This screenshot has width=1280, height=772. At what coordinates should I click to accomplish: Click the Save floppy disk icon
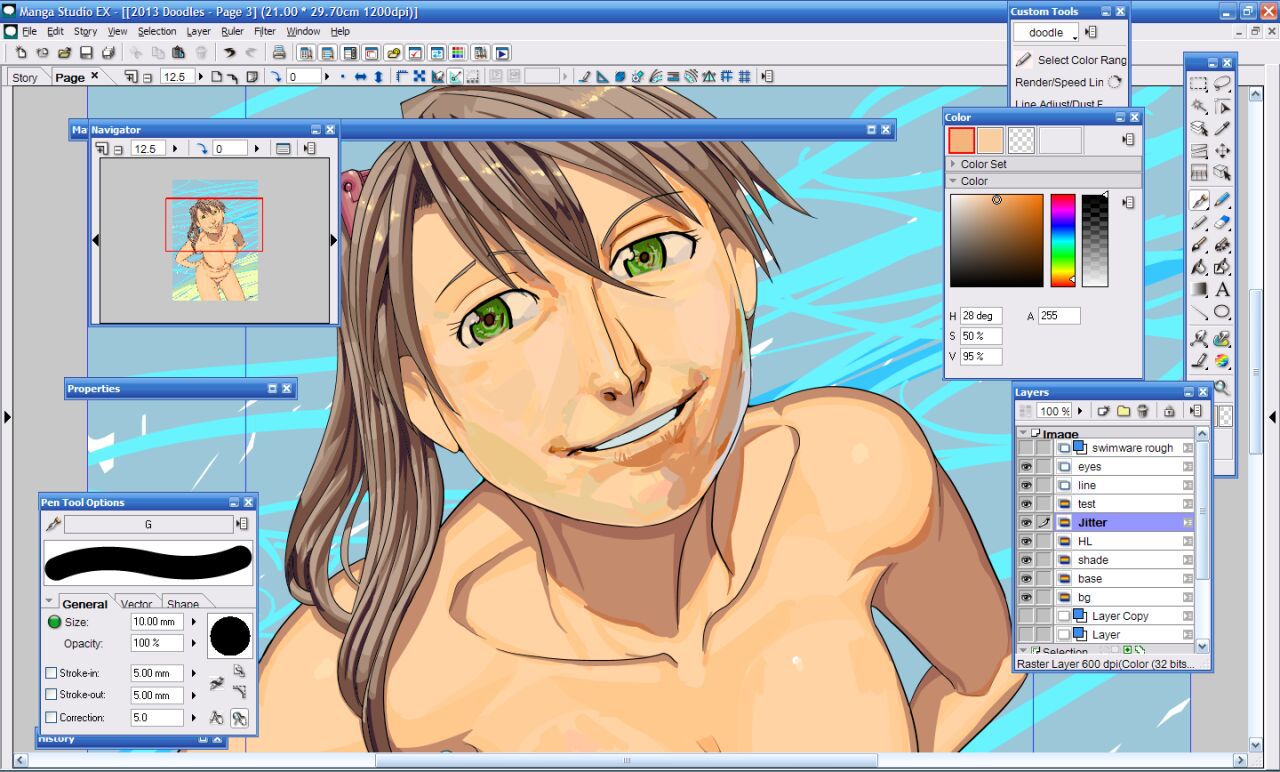pos(86,53)
